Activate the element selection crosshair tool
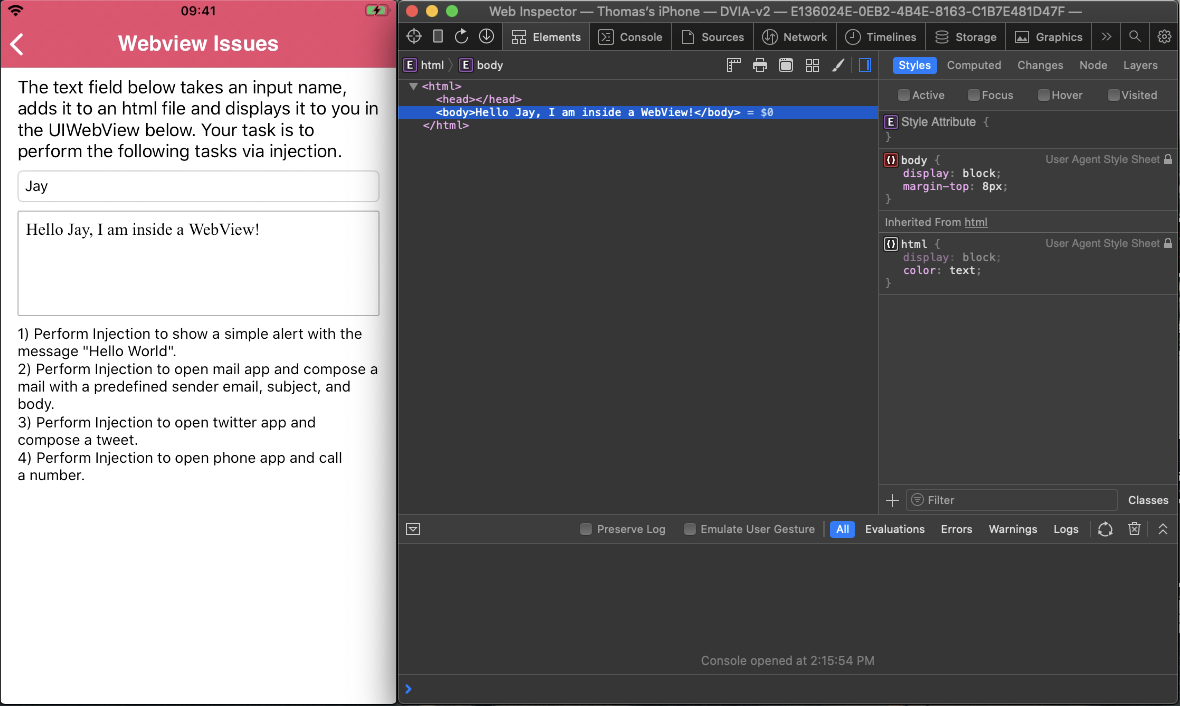The image size is (1180, 706). click(413, 35)
